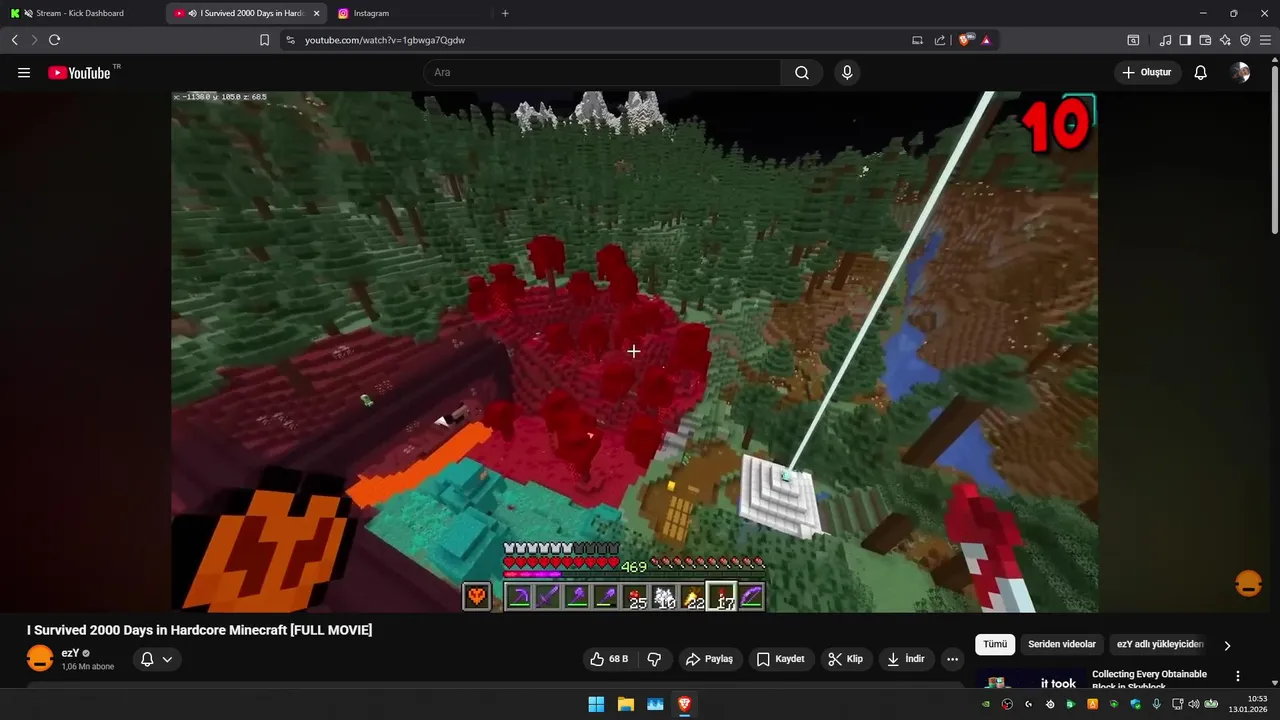Viewport: 1280px width, 720px height.
Task: Open File Explorer from taskbar
Action: point(625,704)
